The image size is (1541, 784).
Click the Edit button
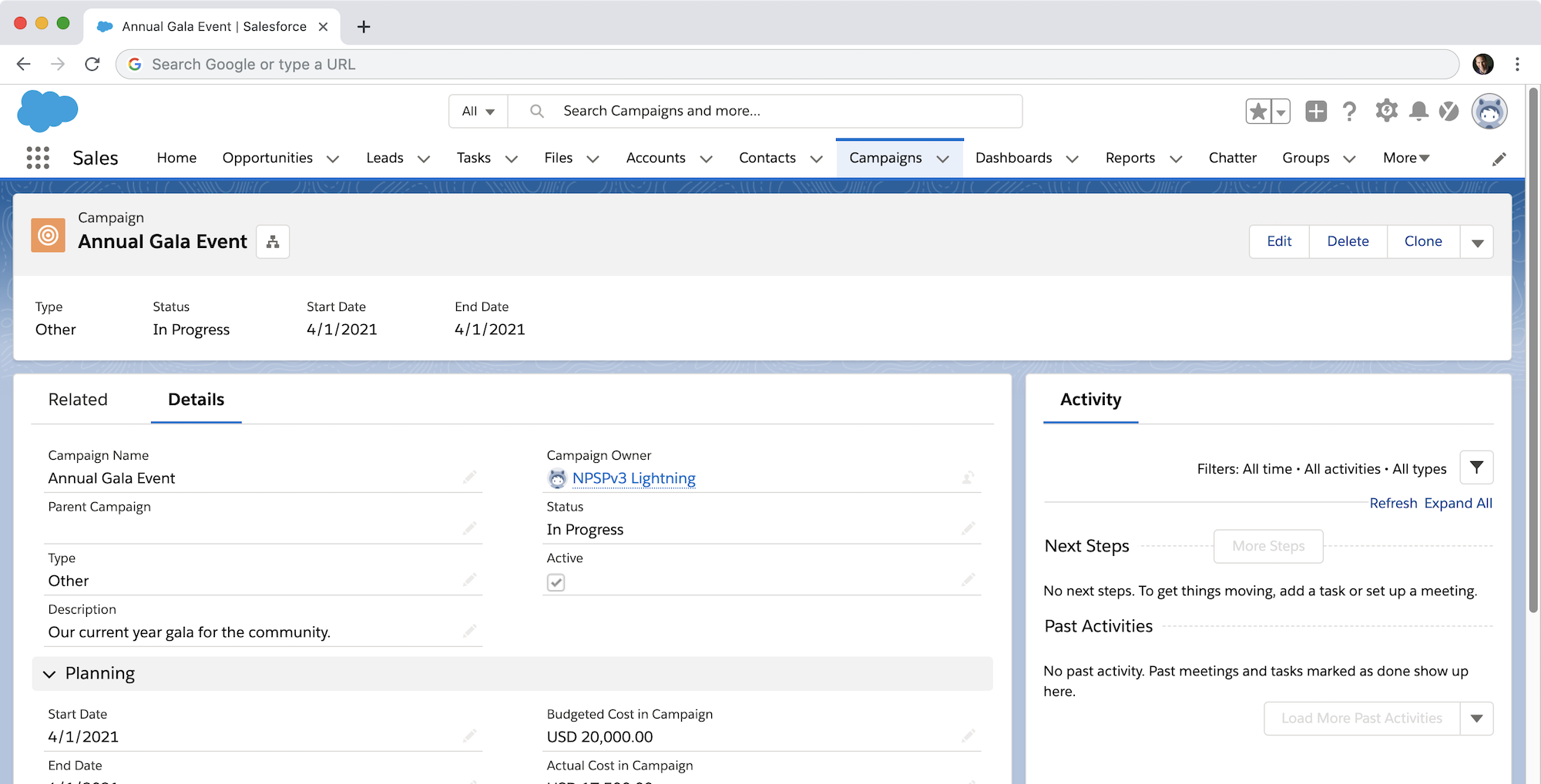coord(1279,242)
